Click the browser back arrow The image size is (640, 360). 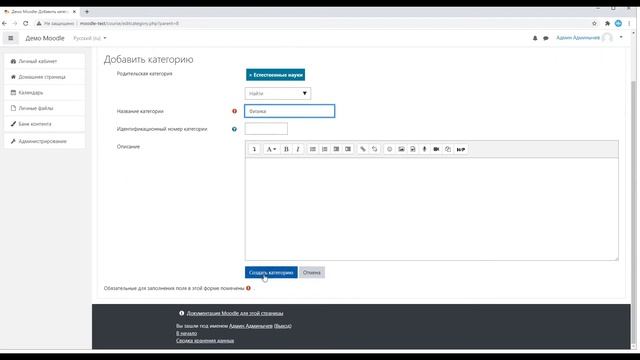(x=4, y=23)
